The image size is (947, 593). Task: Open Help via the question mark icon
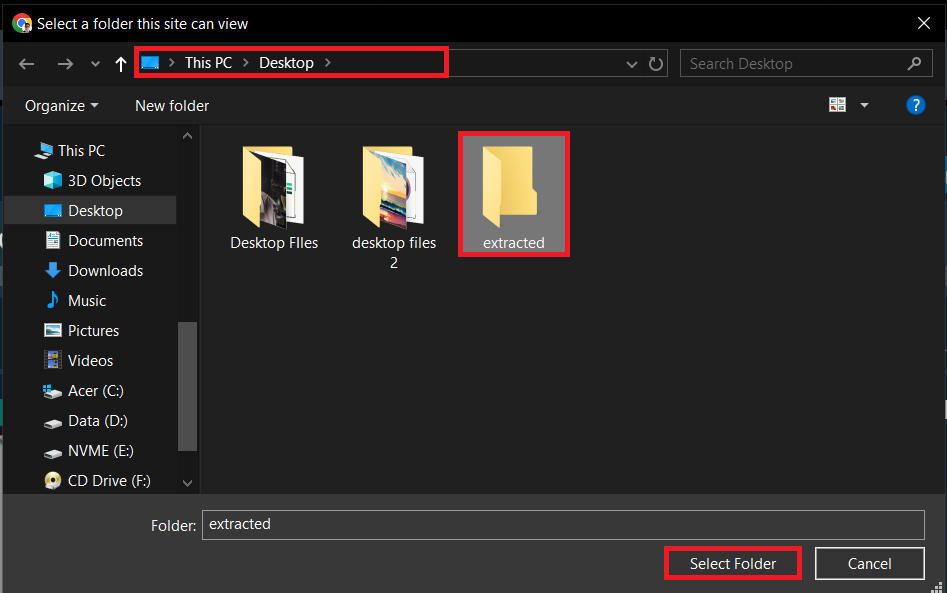point(916,104)
